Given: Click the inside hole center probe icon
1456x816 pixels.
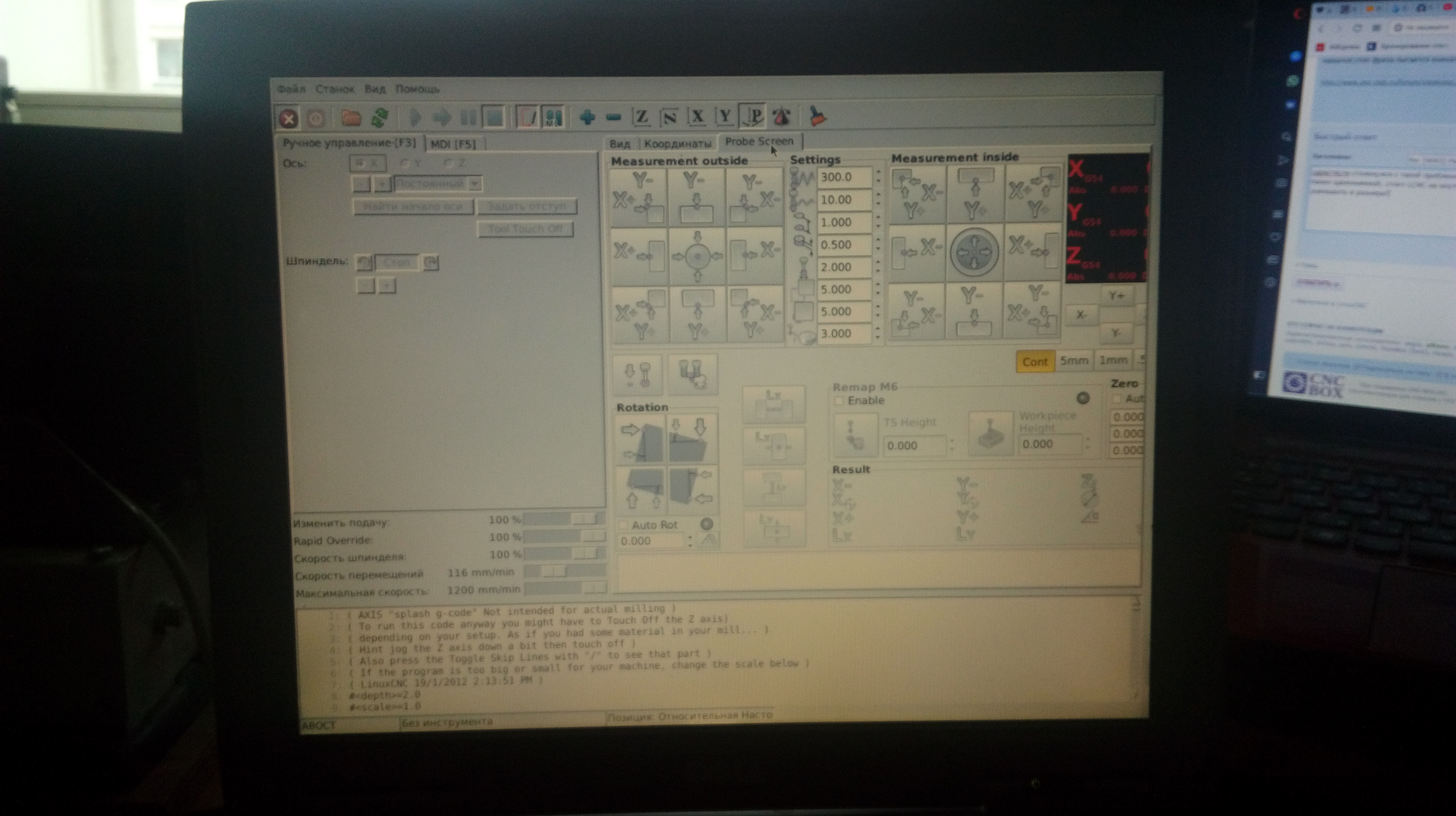Looking at the screenshot, I should pos(974,252).
